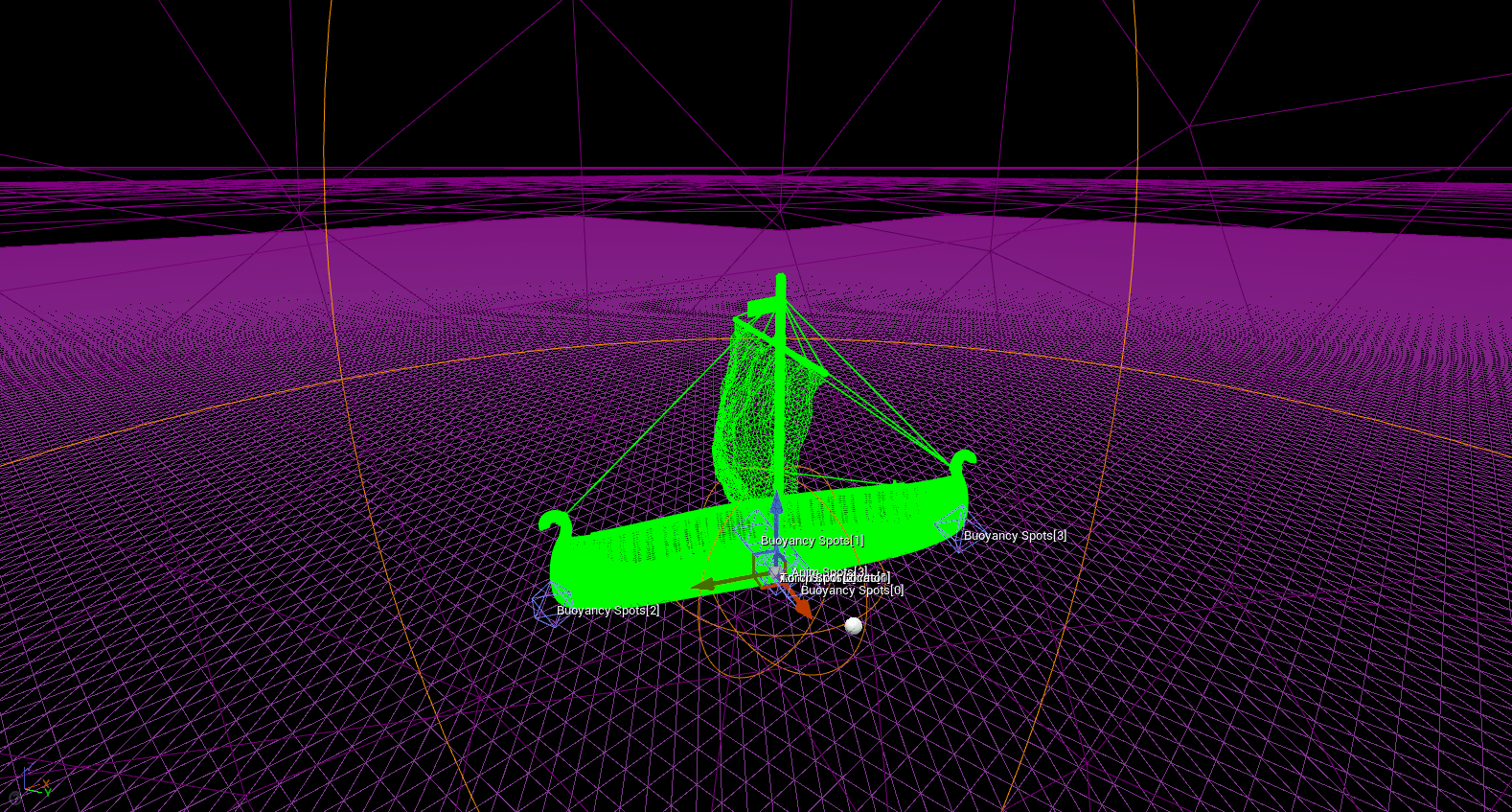Click the Buoyancy Spots[0] label
The image size is (1512, 812).
click(x=852, y=591)
